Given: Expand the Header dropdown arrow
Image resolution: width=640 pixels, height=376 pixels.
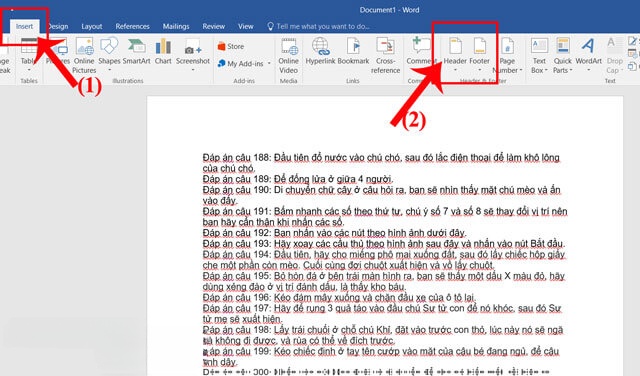Looking at the screenshot, I should coord(456,70).
